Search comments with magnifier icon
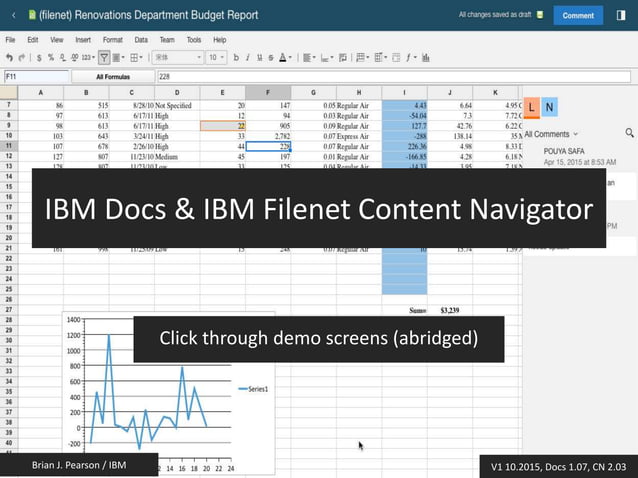638x478 pixels. click(629, 133)
